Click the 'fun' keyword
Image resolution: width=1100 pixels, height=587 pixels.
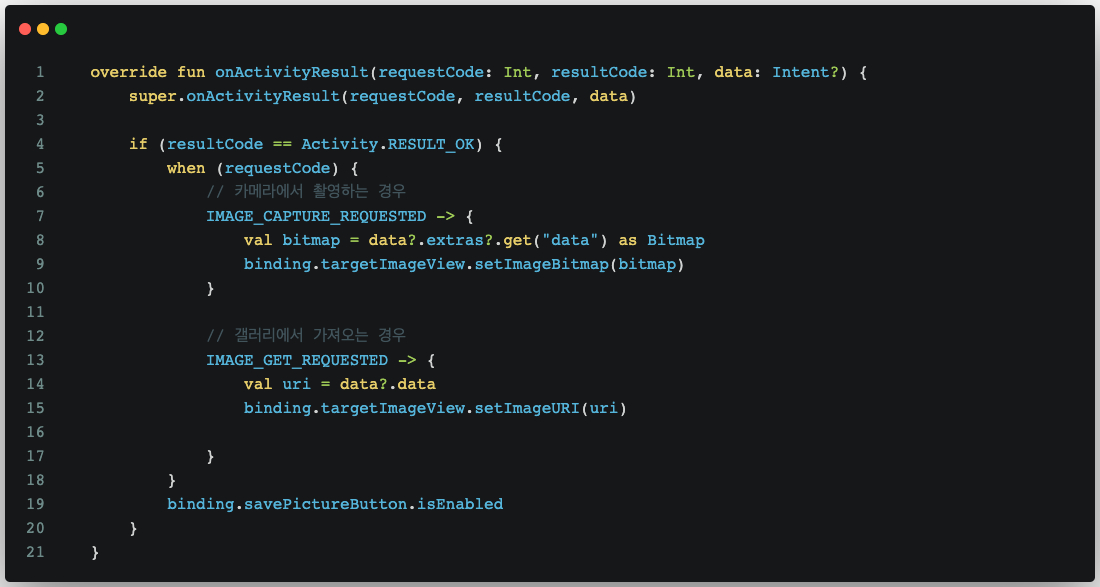coord(191,72)
